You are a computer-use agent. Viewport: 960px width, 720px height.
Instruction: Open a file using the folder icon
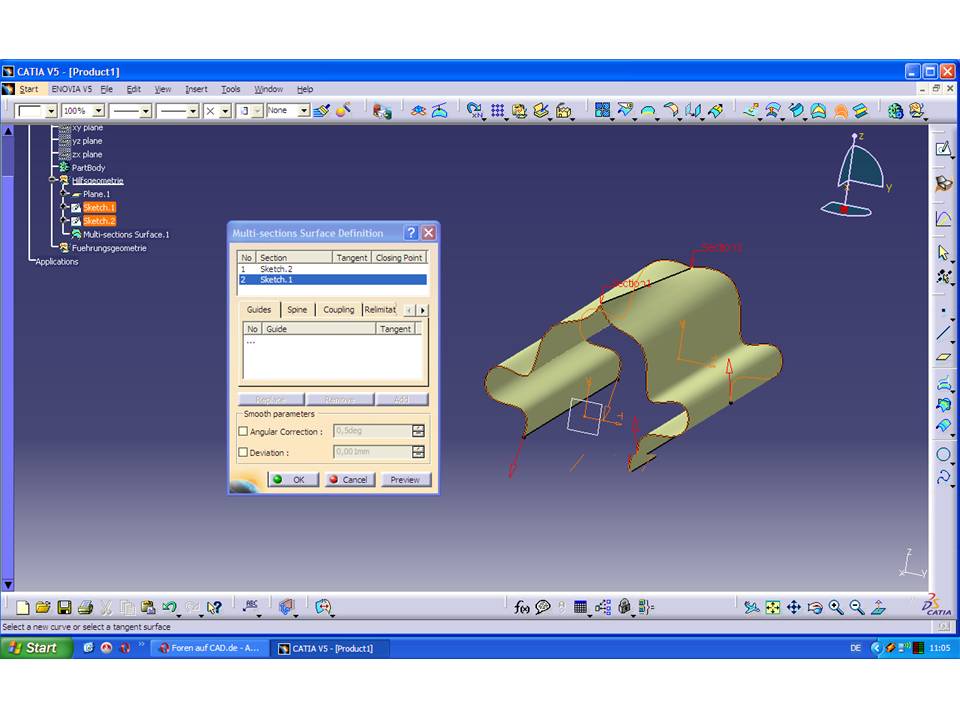click(43, 607)
